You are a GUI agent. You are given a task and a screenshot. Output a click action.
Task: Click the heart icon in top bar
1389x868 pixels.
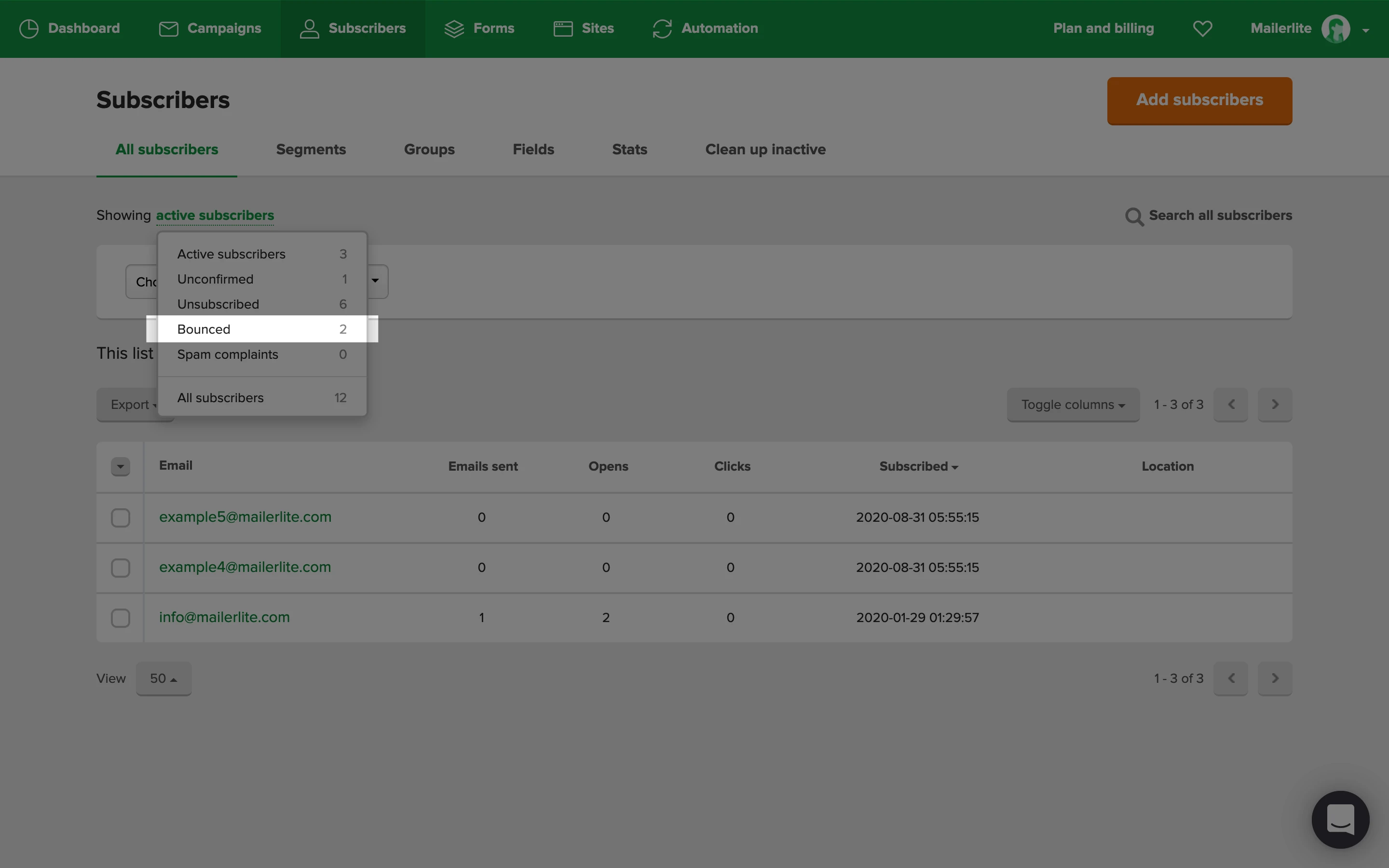[1202, 29]
